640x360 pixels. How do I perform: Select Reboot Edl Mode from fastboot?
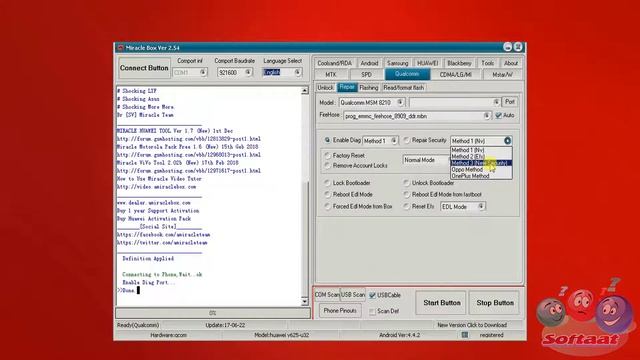pyautogui.click(x=406, y=195)
